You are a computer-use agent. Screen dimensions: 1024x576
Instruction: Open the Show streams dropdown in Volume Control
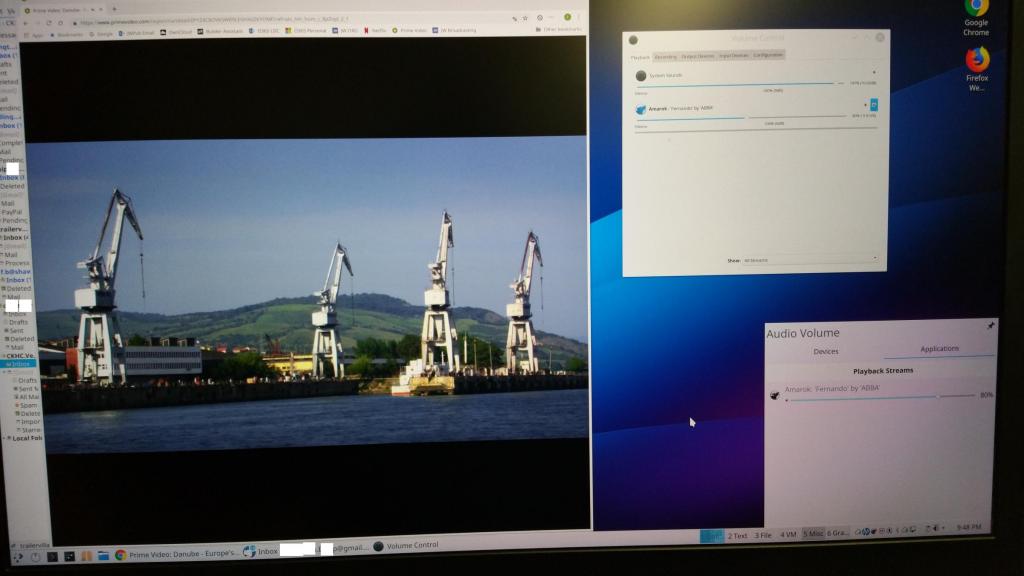[x=810, y=260]
